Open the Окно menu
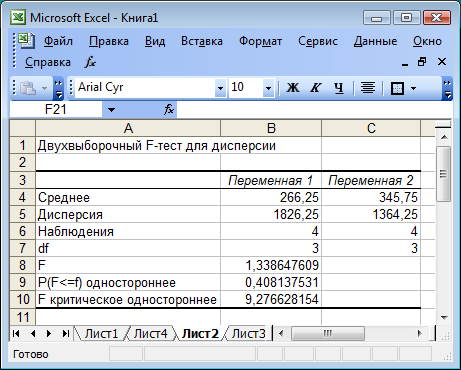The image size is (461, 370). (427, 41)
